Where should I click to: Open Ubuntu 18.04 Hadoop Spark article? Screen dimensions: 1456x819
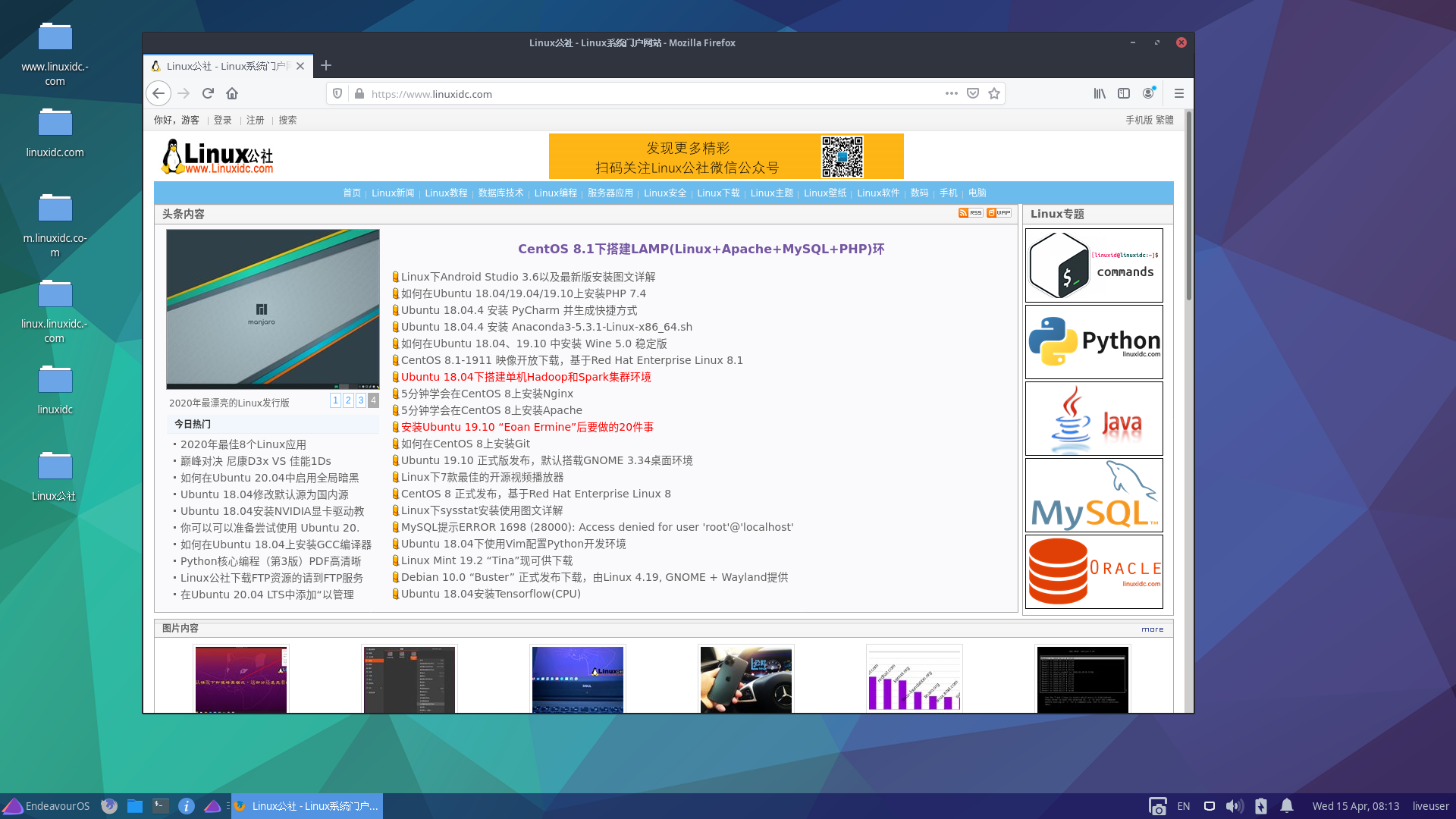point(526,377)
